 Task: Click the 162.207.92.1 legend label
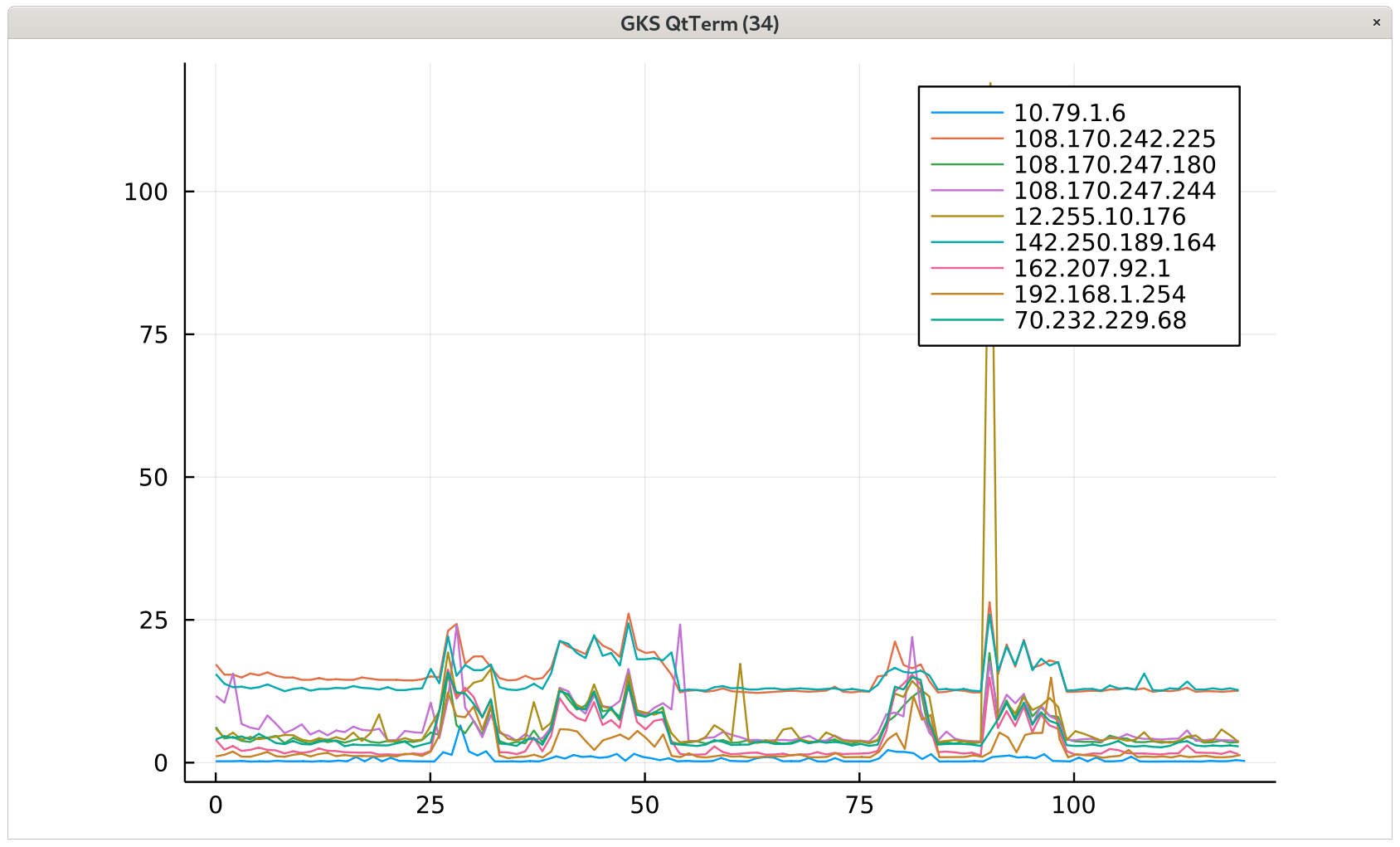point(1091,268)
